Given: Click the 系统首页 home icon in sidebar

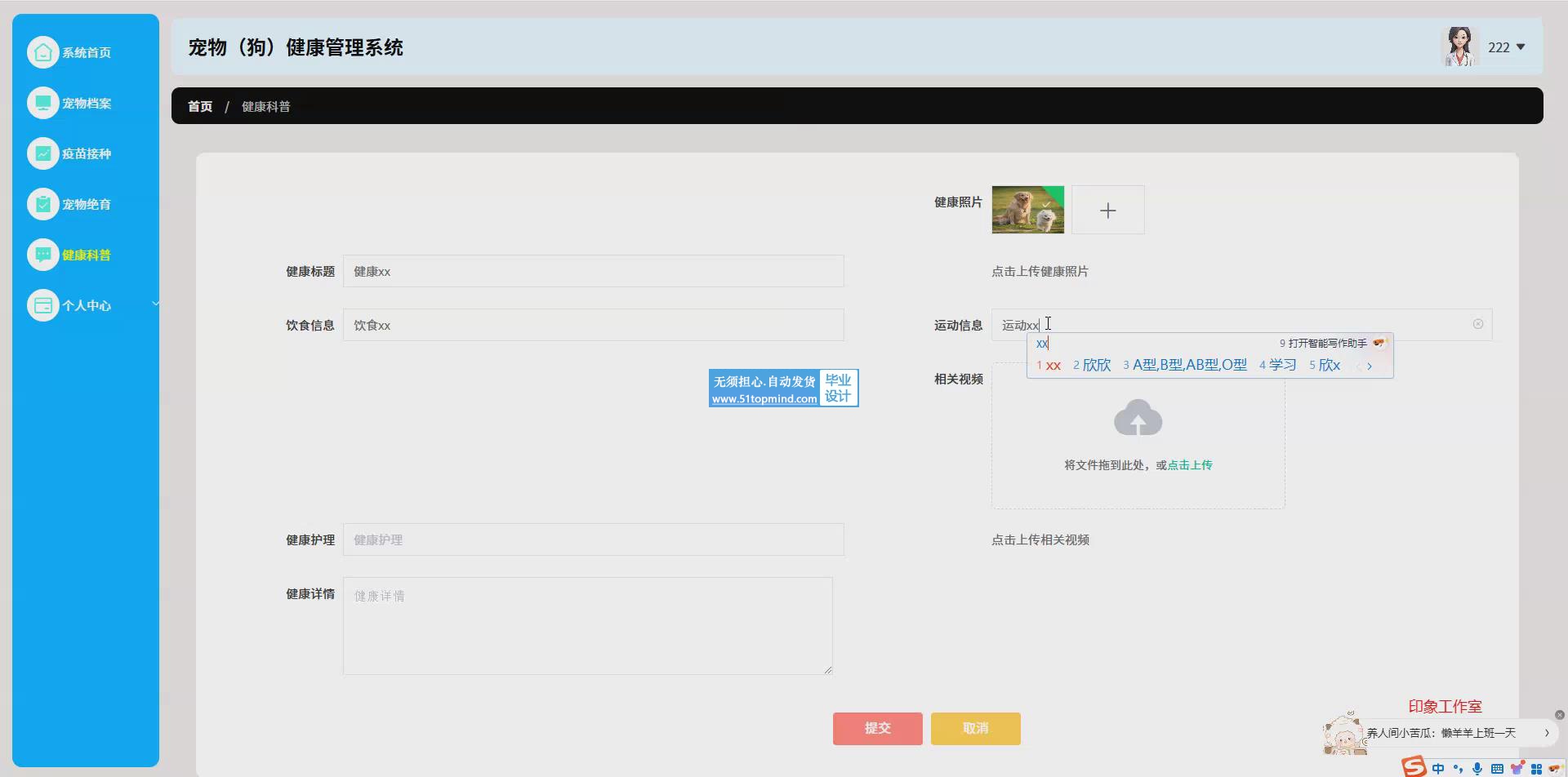Looking at the screenshot, I should pyautogui.click(x=43, y=52).
